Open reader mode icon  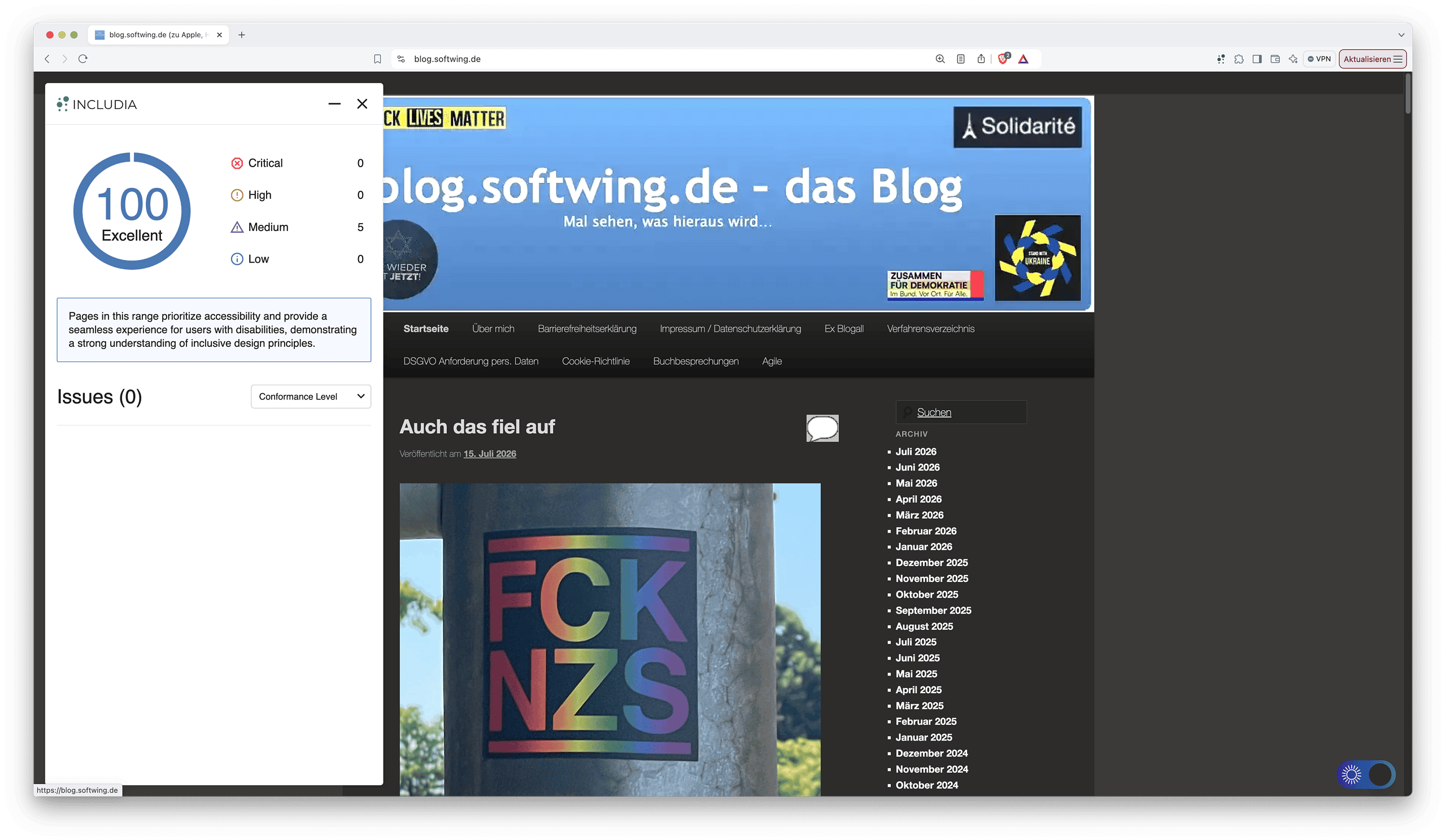961,59
